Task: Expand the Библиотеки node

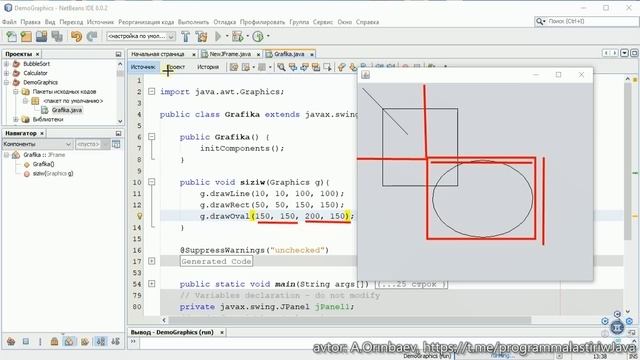Action: pyautogui.click(x=16, y=120)
